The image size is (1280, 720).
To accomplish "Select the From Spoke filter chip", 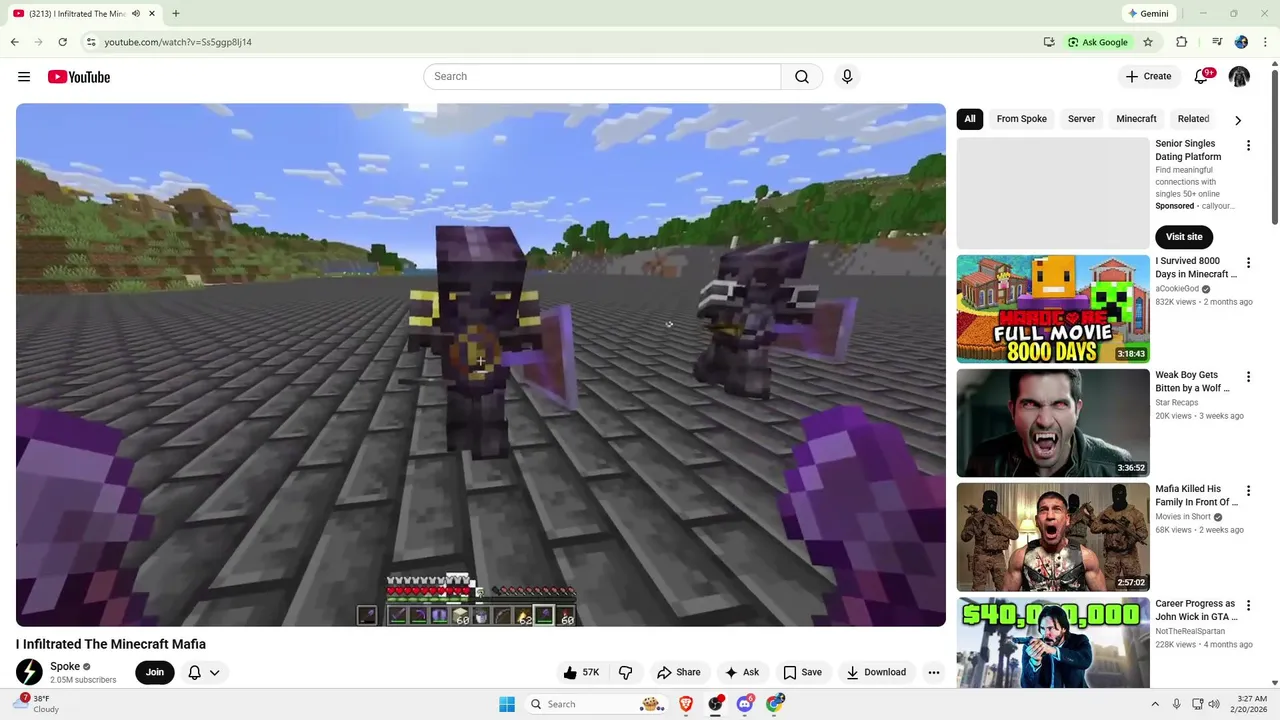I will [1021, 119].
